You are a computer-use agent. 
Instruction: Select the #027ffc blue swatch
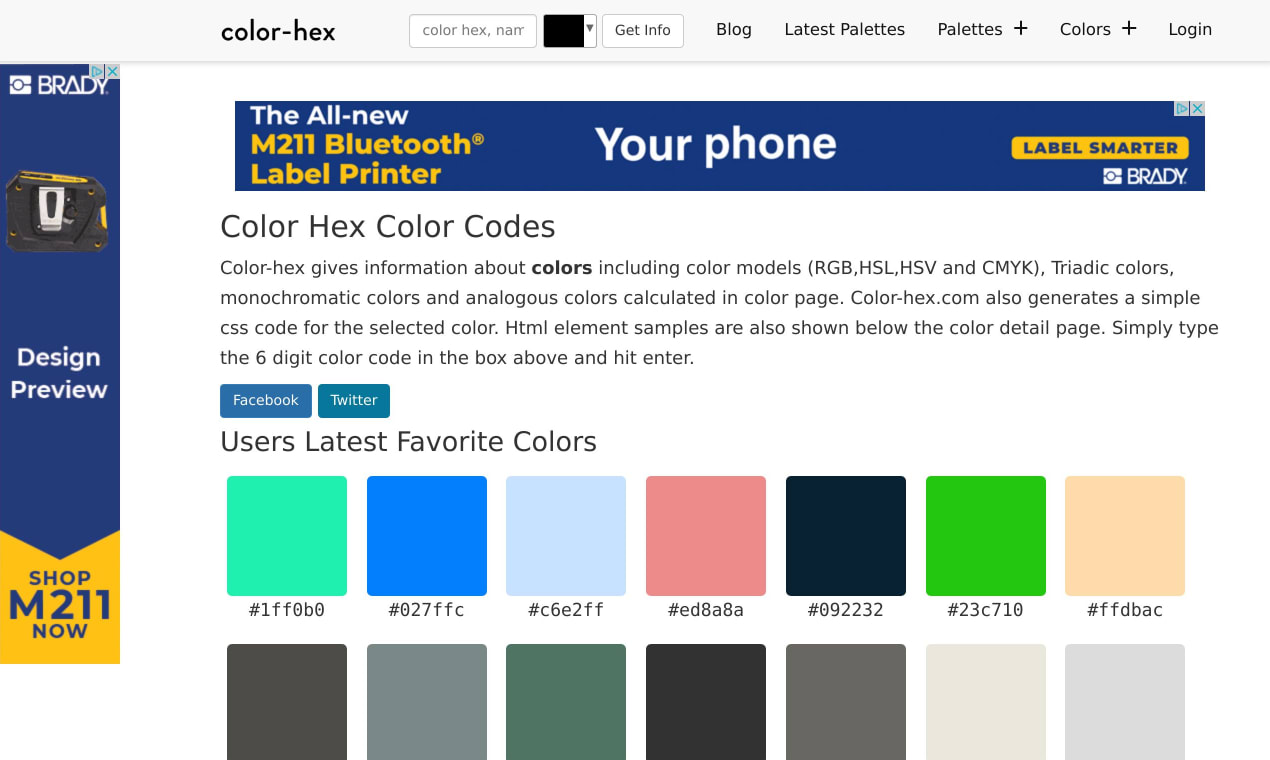point(427,536)
